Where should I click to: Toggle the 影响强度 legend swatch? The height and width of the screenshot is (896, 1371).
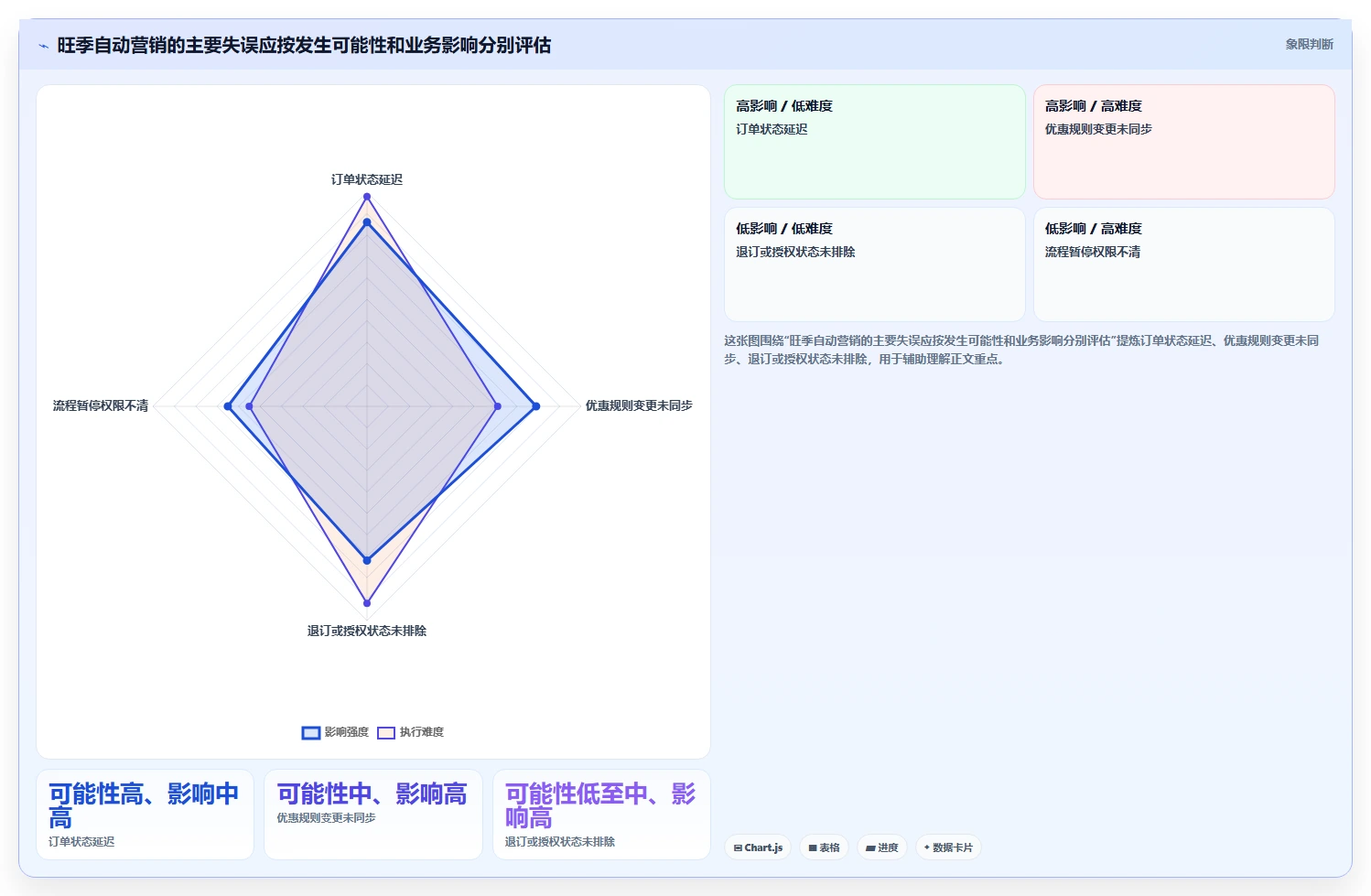tap(311, 732)
